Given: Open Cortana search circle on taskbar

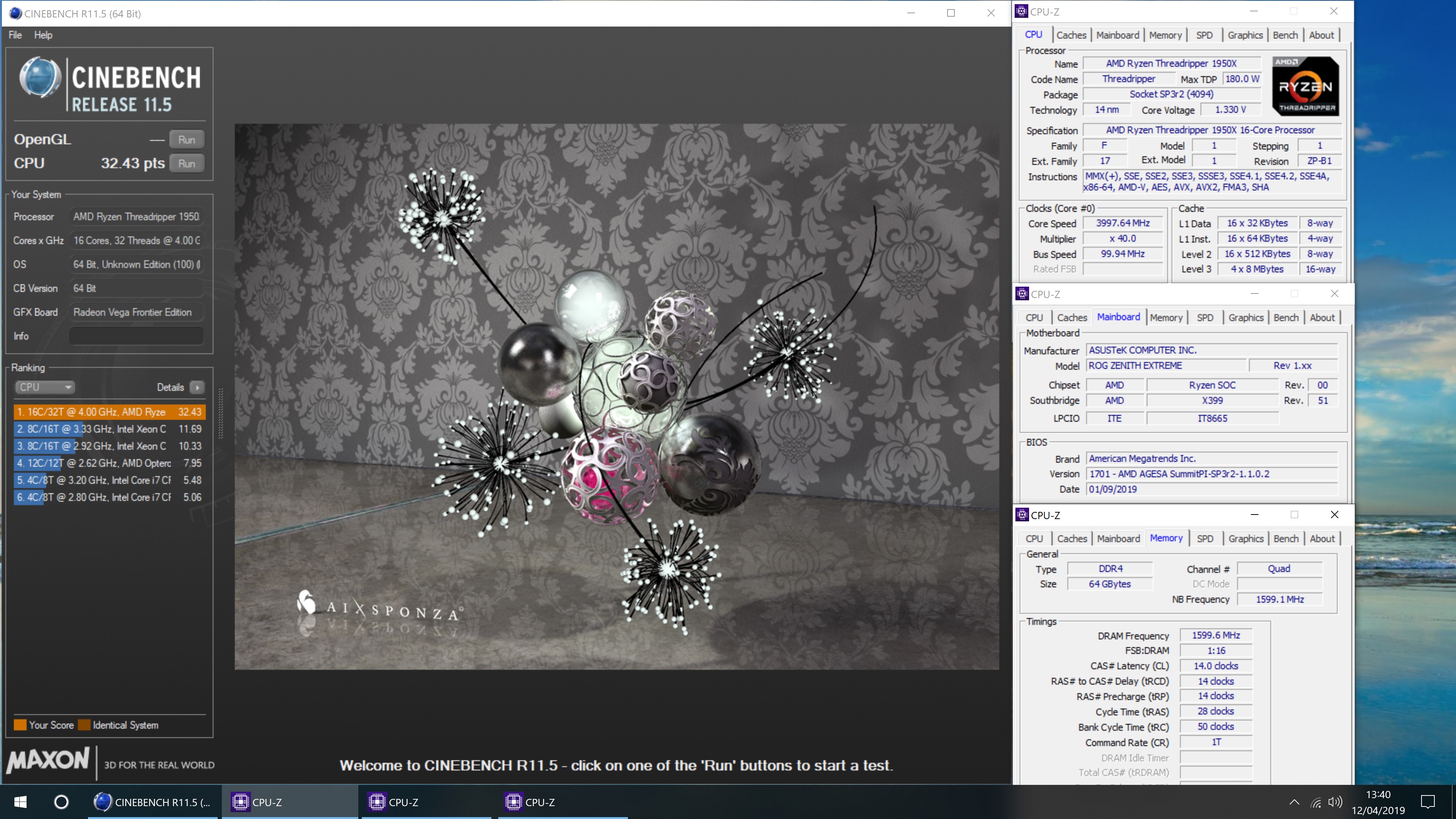Looking at the screenshot, I should coord(61,802).
